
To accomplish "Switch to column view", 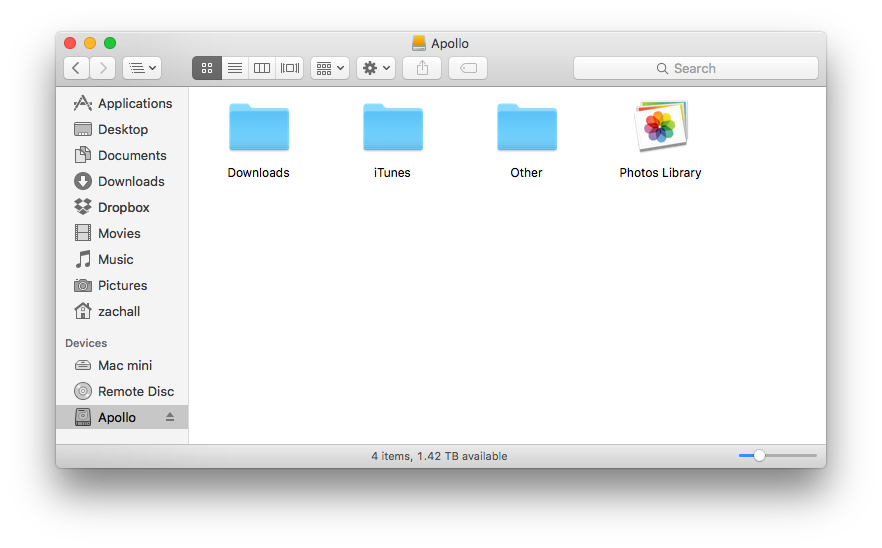I will 262,68.
